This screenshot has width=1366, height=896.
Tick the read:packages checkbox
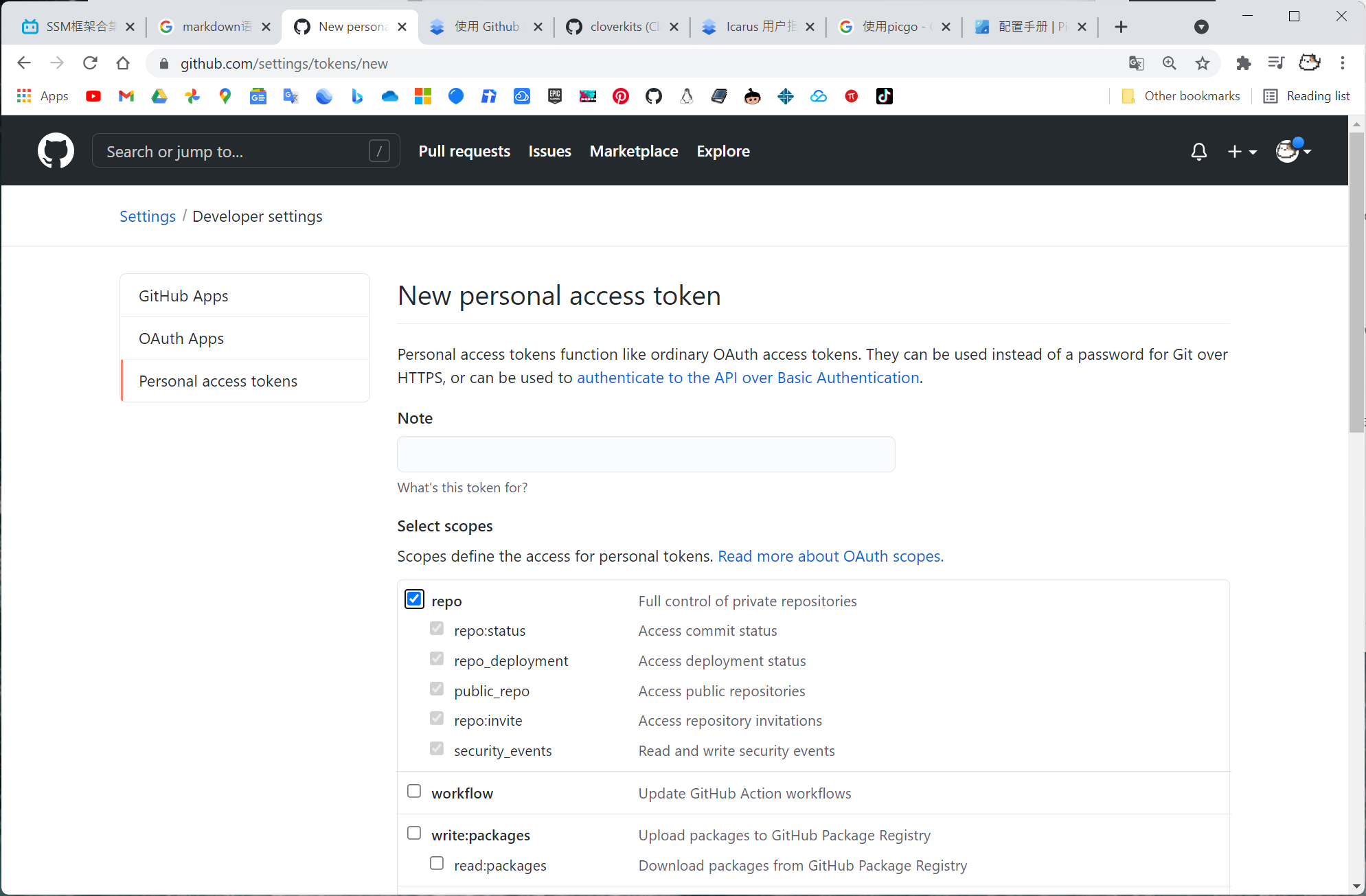coord(437,863)
